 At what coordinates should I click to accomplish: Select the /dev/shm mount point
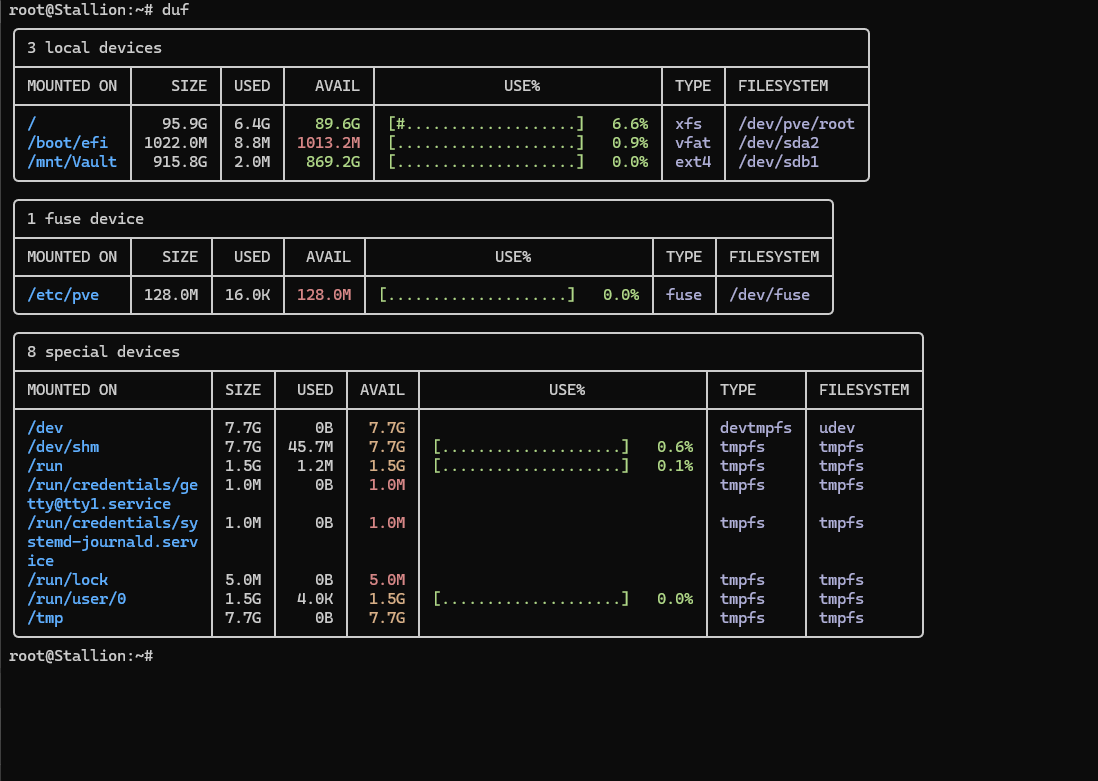[x=63, y=447]
